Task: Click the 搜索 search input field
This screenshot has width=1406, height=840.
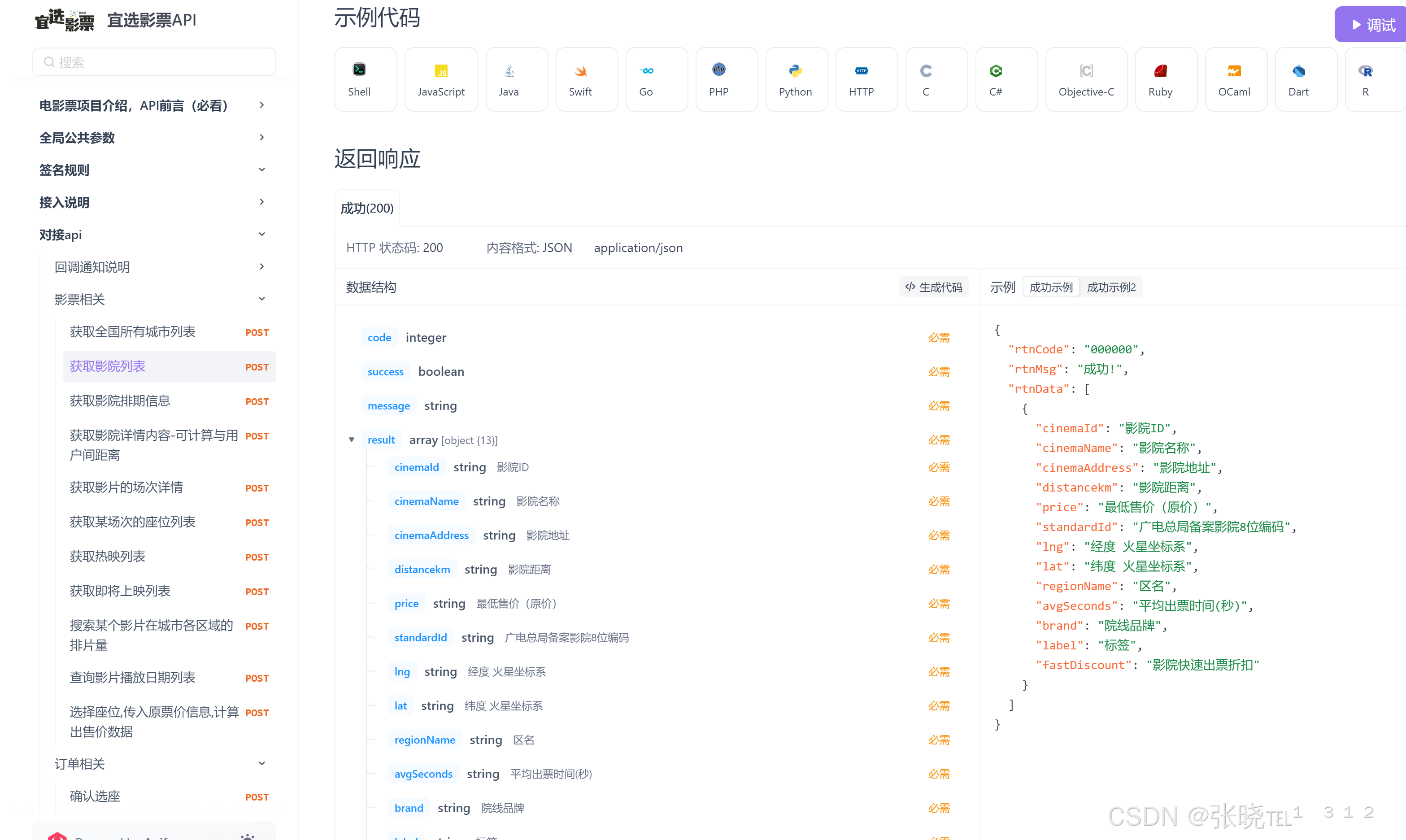Action: point(155,62)
